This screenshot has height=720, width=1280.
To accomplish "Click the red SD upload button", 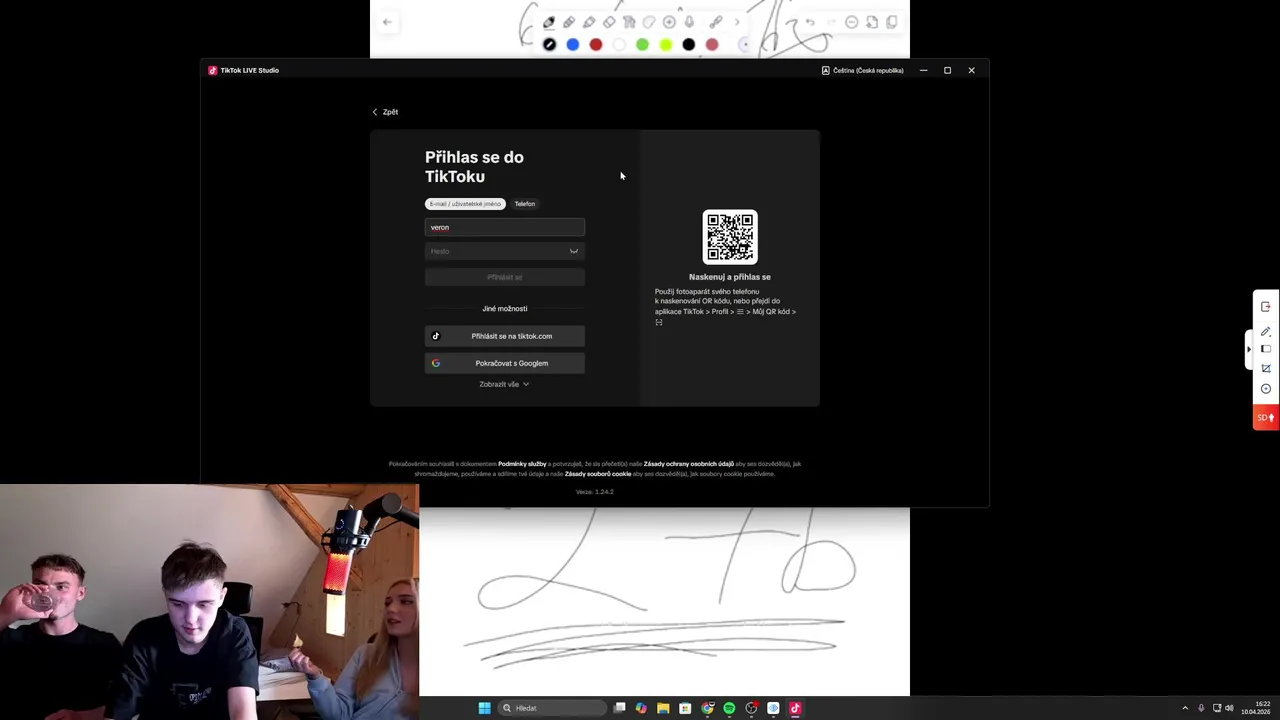I will [1266, 417].
